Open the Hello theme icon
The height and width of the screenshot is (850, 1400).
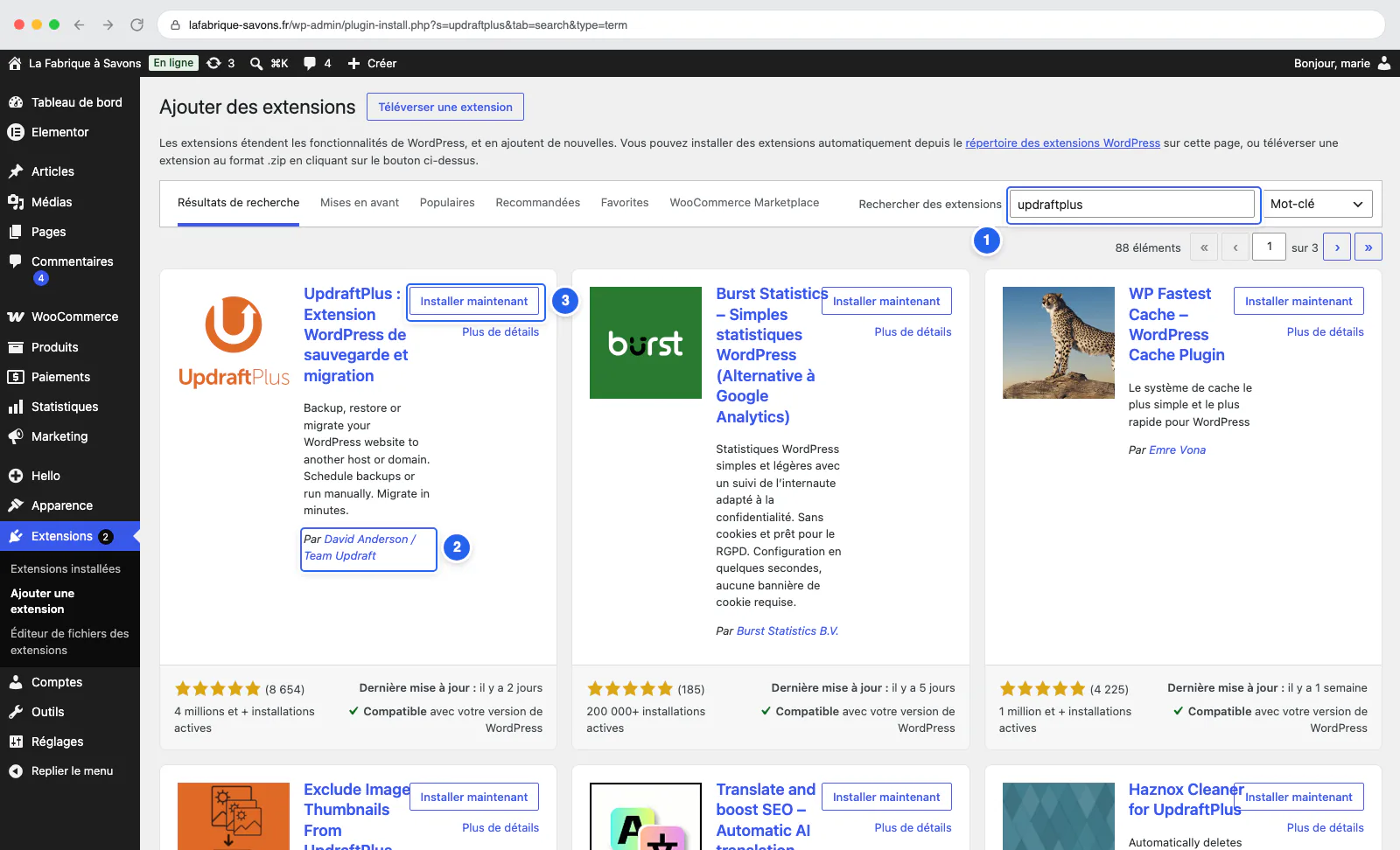(x=16, y=476)
